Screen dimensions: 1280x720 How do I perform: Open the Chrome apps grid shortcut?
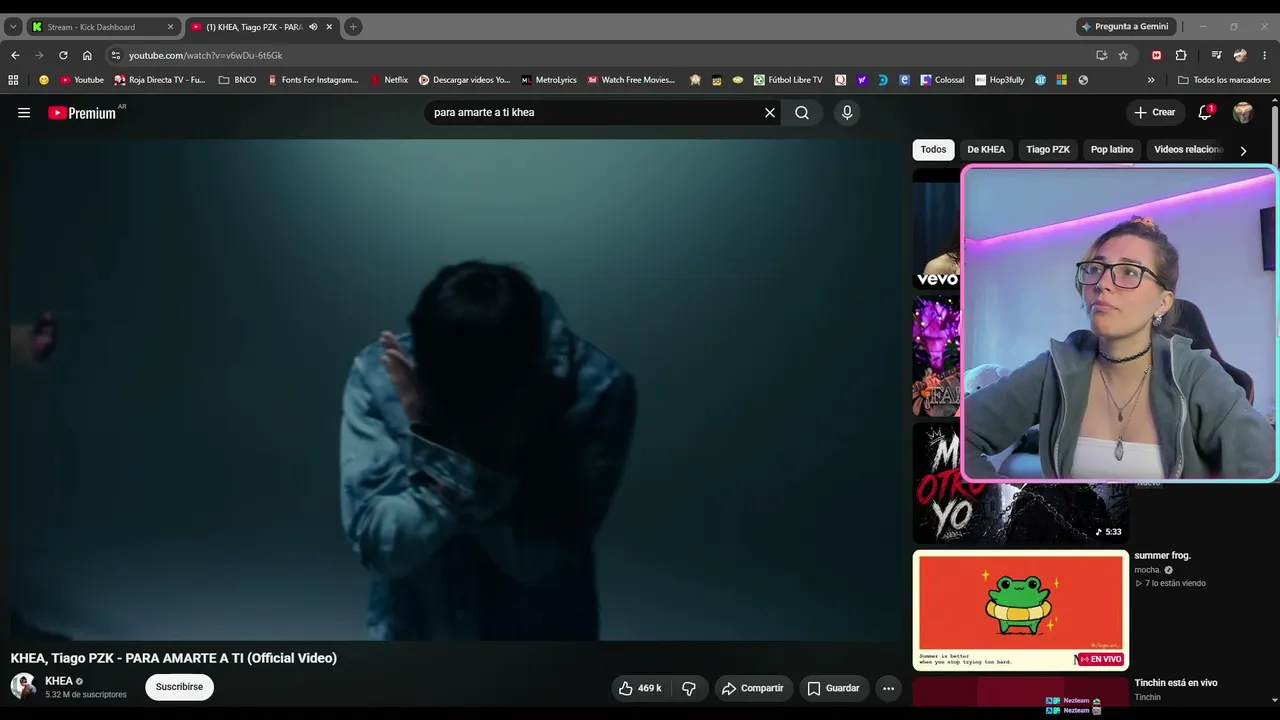pos(13,80)
